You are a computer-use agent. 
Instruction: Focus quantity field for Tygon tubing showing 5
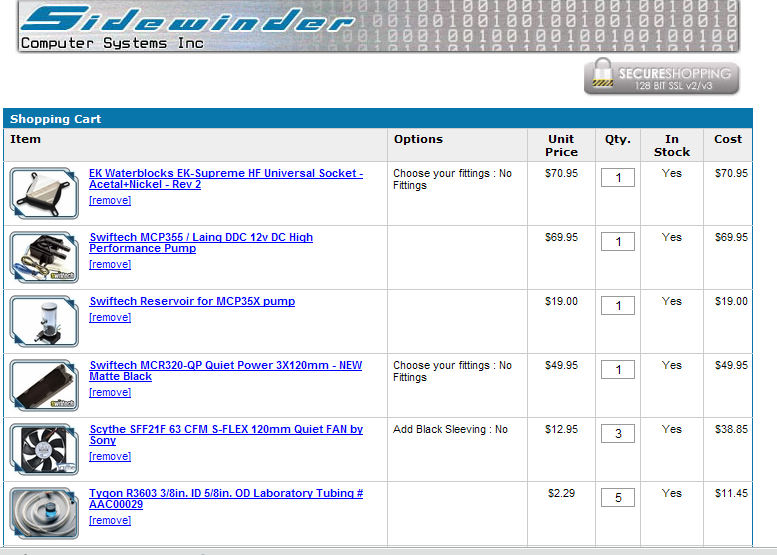click(618, 498)
